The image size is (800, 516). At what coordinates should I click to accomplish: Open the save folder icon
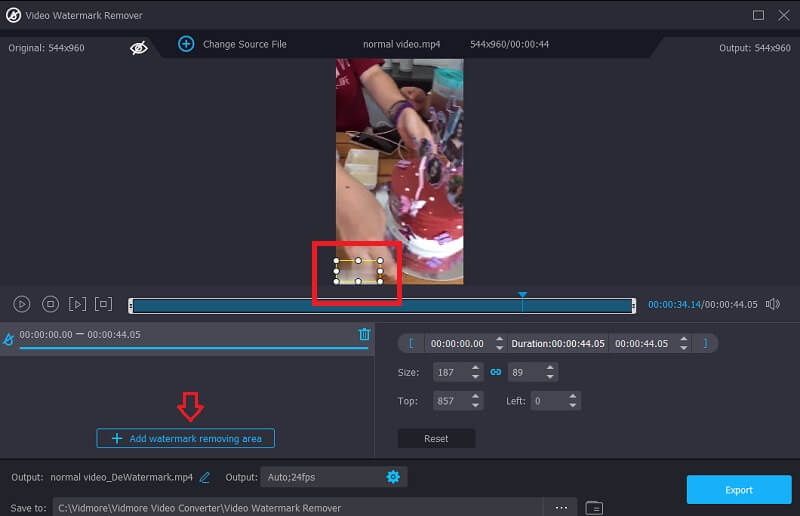tap(594, 507)
